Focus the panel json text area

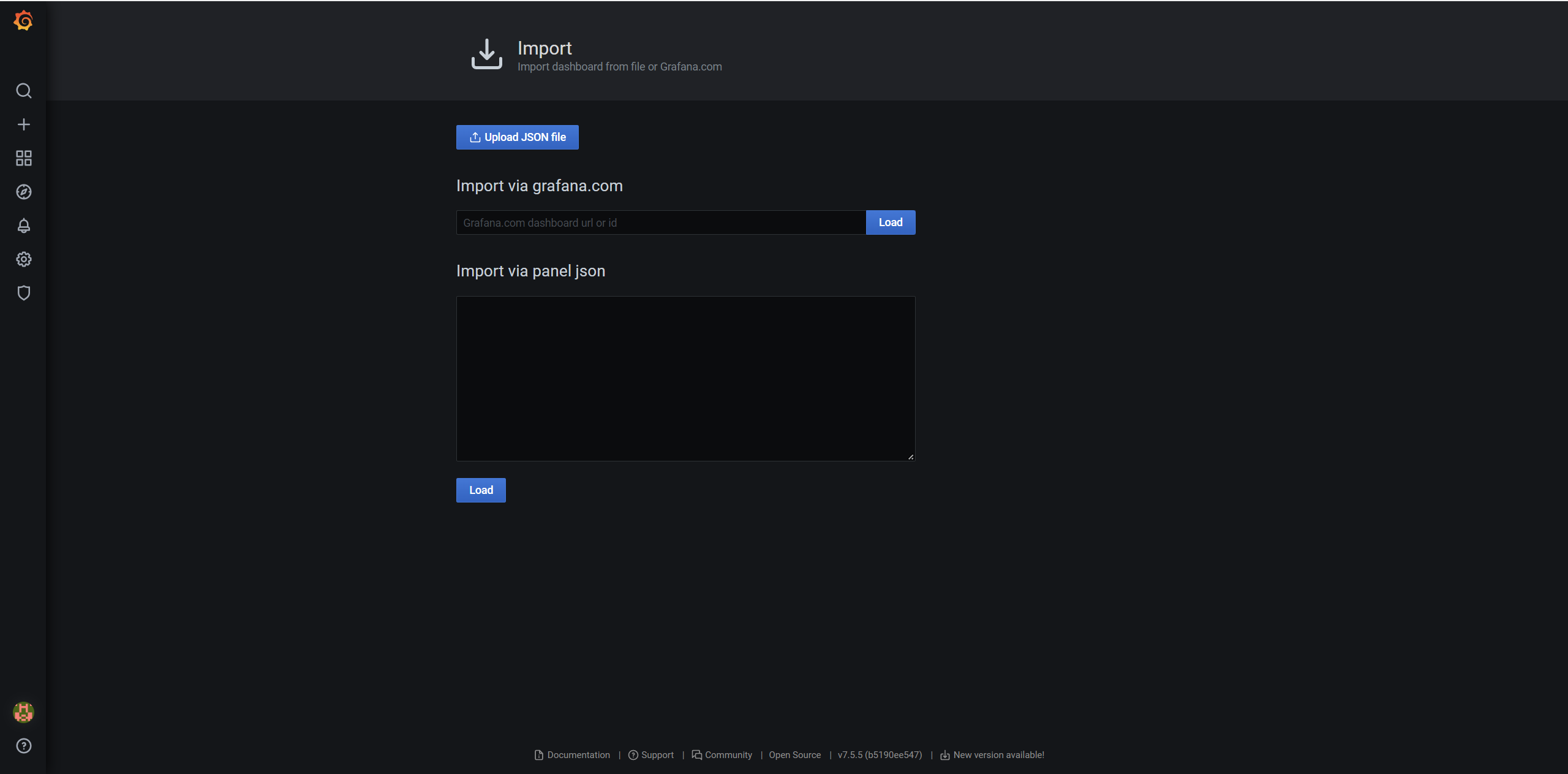685,379
